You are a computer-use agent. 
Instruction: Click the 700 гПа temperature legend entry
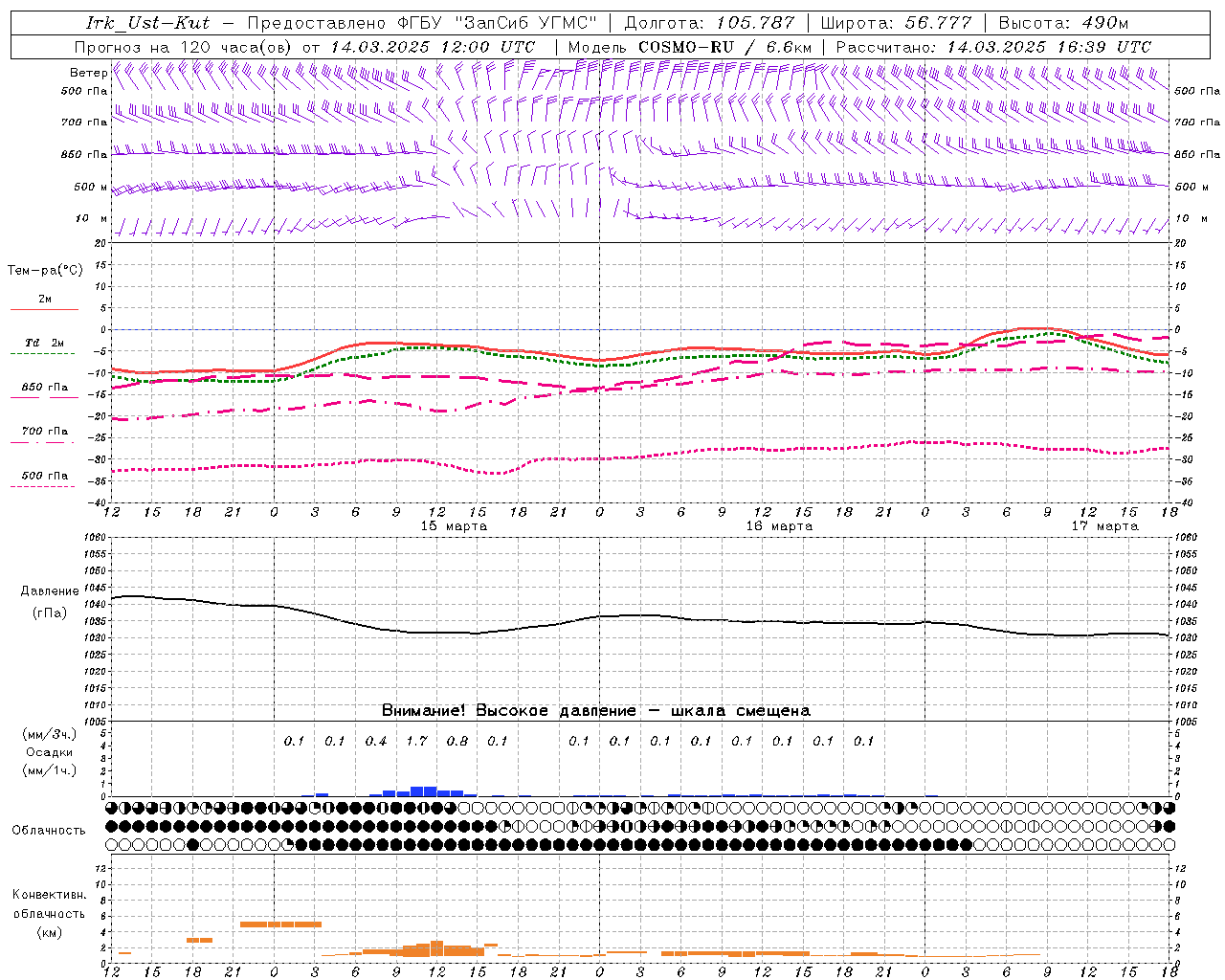(x=45, y=432)
